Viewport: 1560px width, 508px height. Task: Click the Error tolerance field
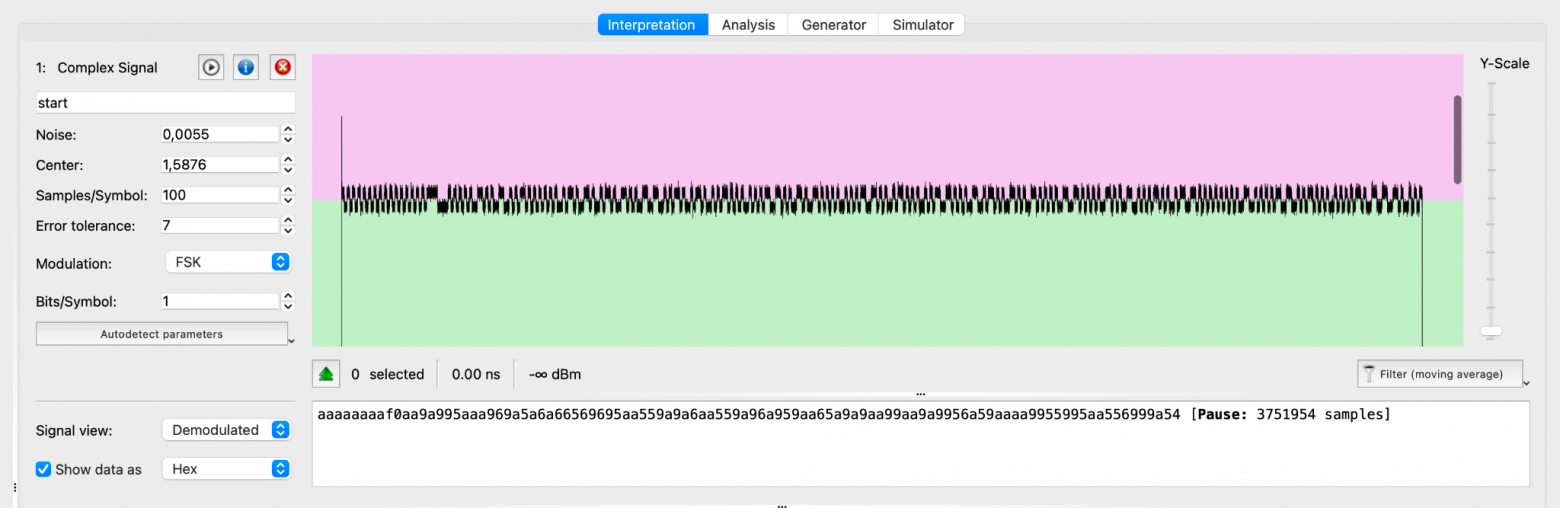[219, 226]
